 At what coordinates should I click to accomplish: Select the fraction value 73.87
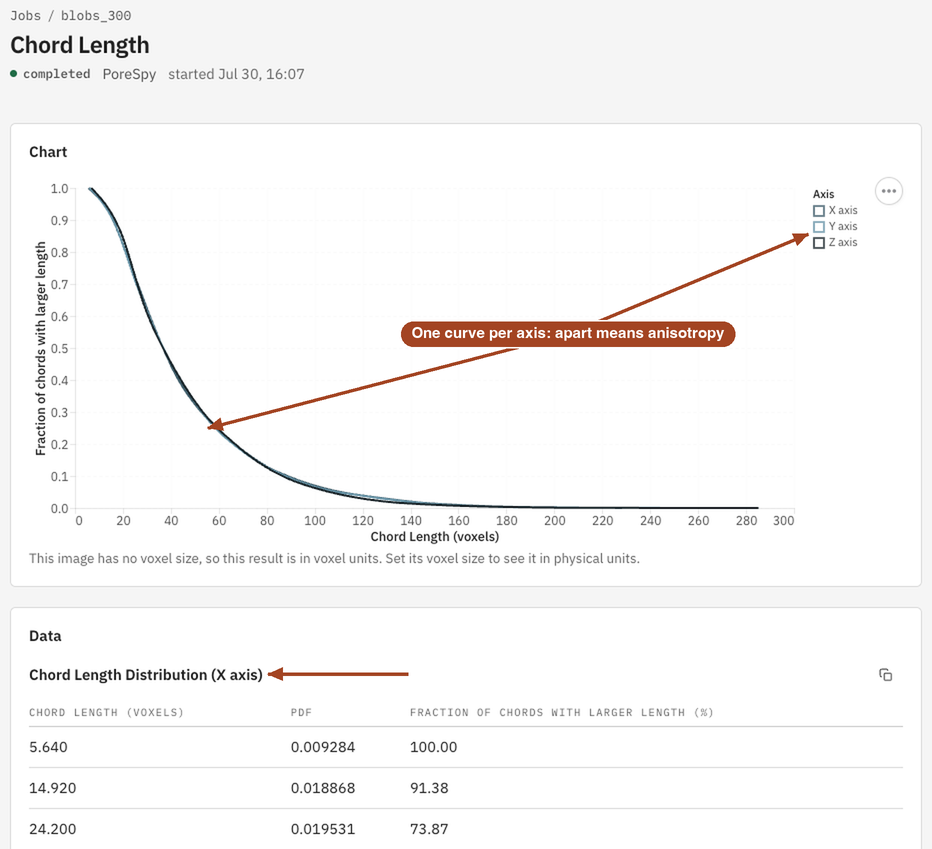pos(429,829)
